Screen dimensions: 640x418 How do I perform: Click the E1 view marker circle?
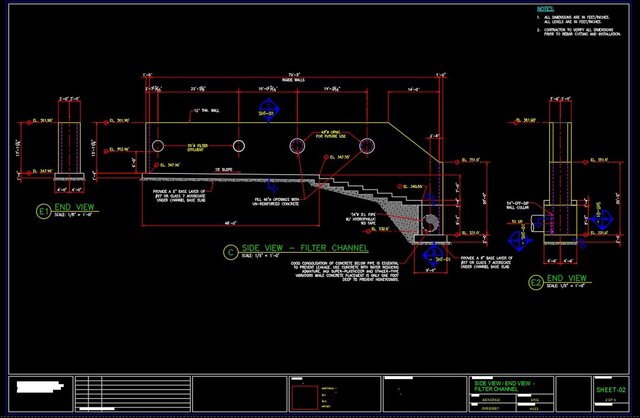click(x=43, y=213)
